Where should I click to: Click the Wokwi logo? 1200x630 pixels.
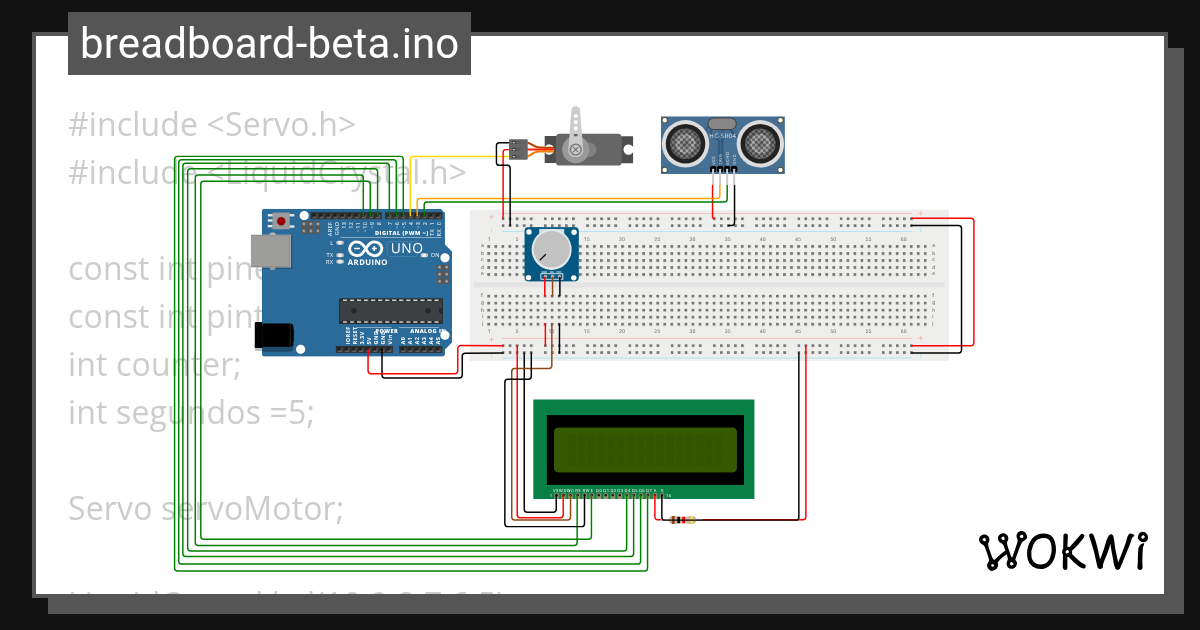(1063, 551)
